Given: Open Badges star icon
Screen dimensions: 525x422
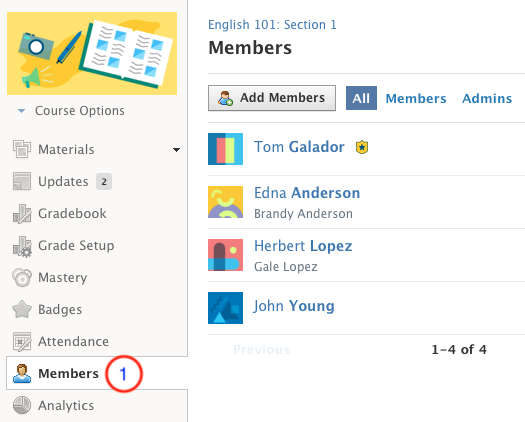Looking at the screenshot, I should (22, 309).
